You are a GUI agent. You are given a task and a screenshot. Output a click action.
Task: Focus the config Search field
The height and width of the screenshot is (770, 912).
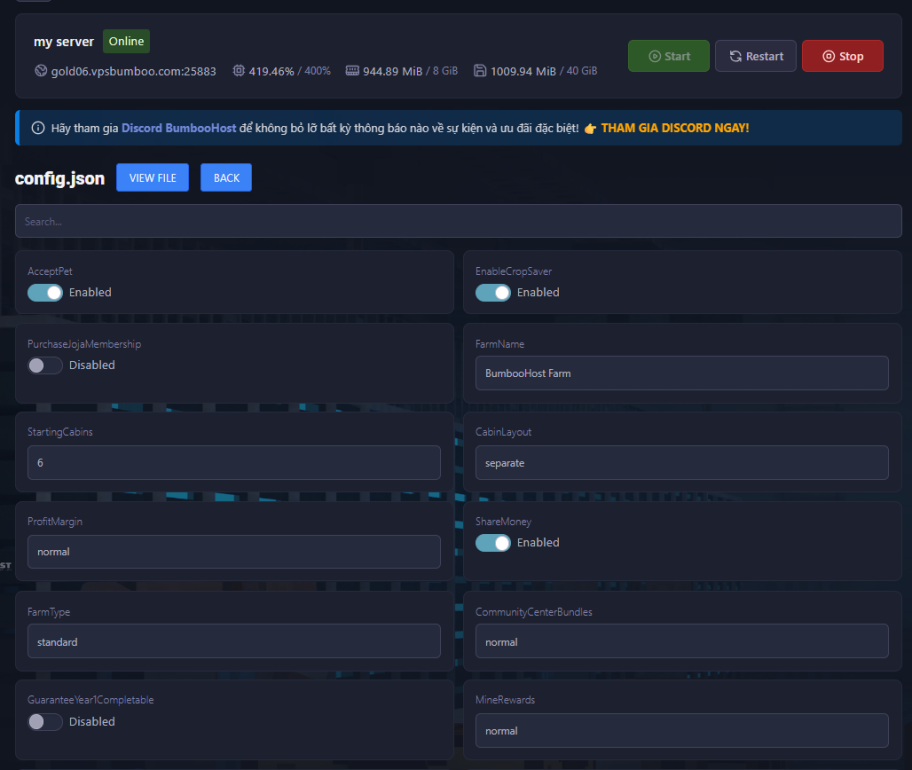[x=458, y=221]
